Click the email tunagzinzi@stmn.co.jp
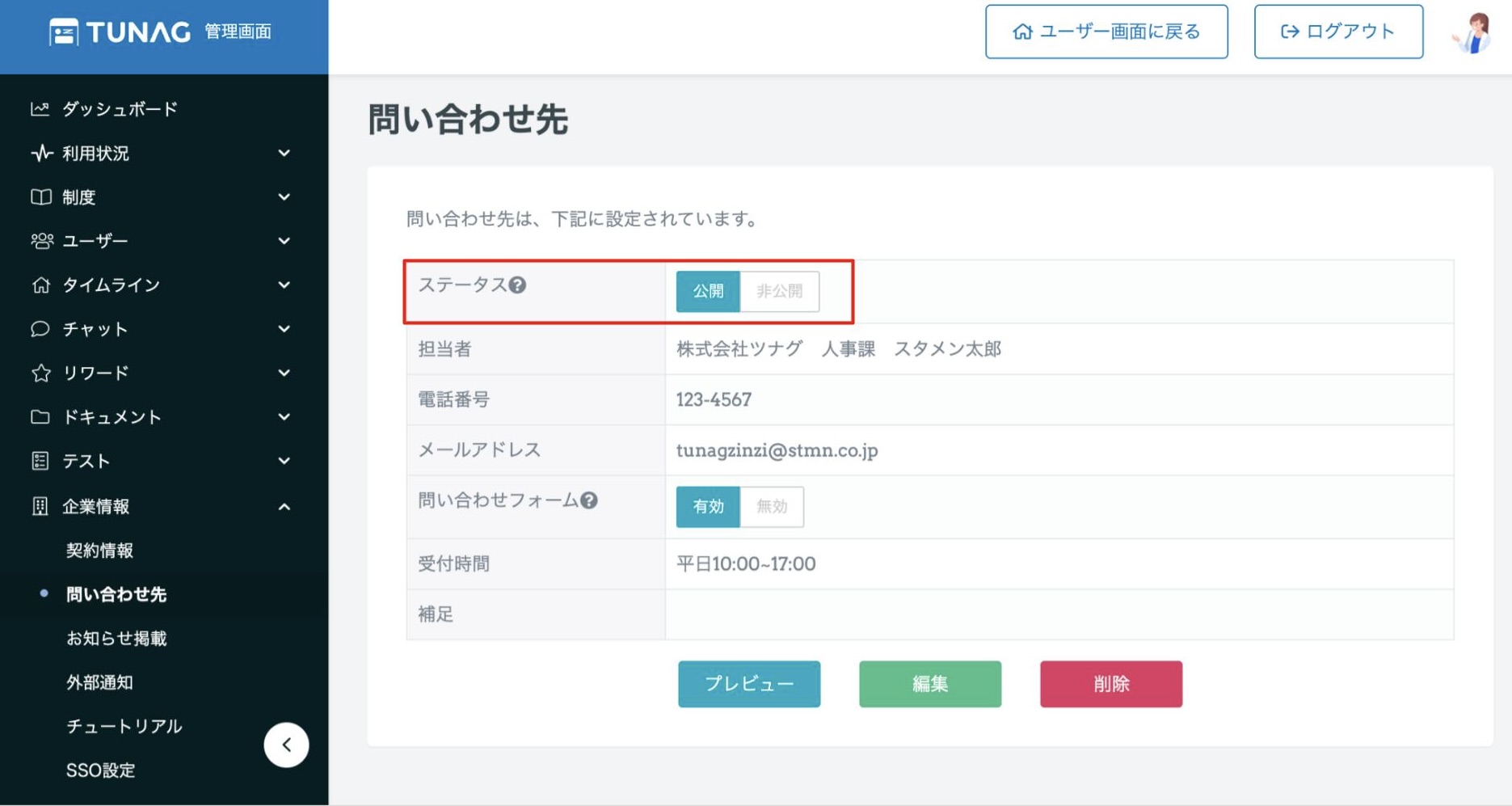 [x=777, y=450]
